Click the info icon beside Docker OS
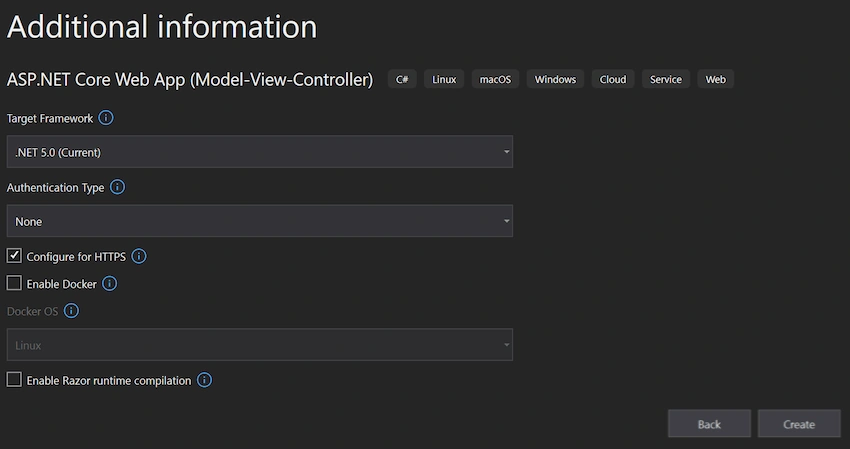 click(71, 311)
